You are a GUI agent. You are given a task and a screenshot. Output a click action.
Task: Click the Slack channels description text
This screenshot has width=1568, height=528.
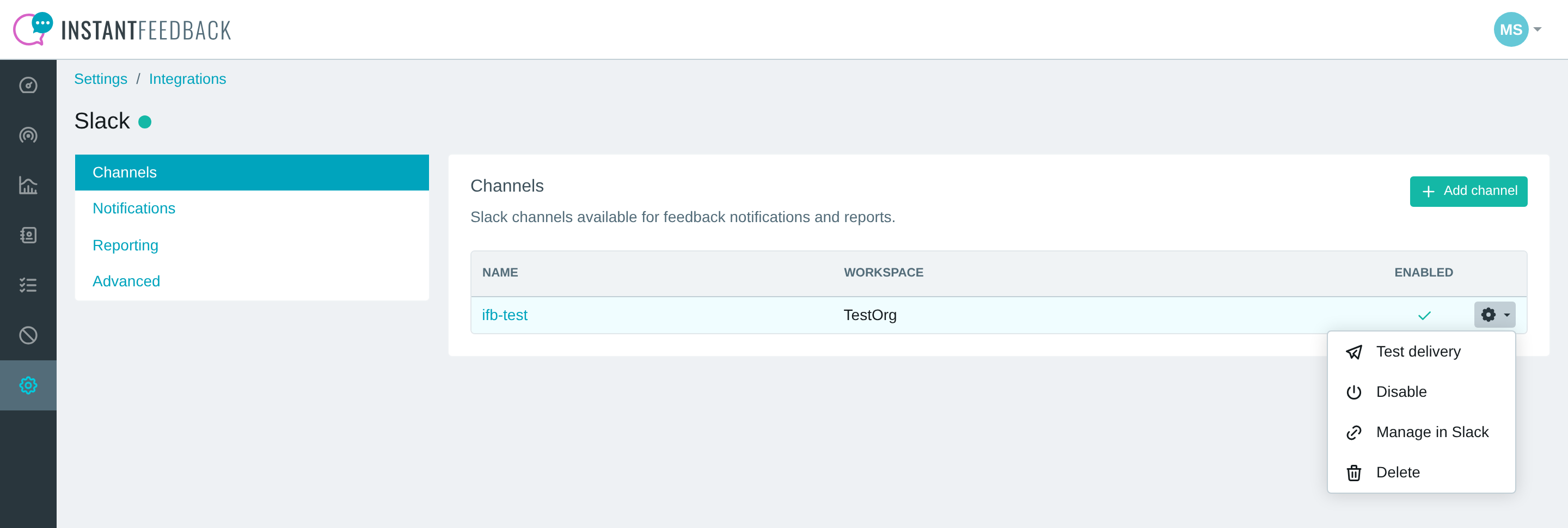(x=682, y=217)
